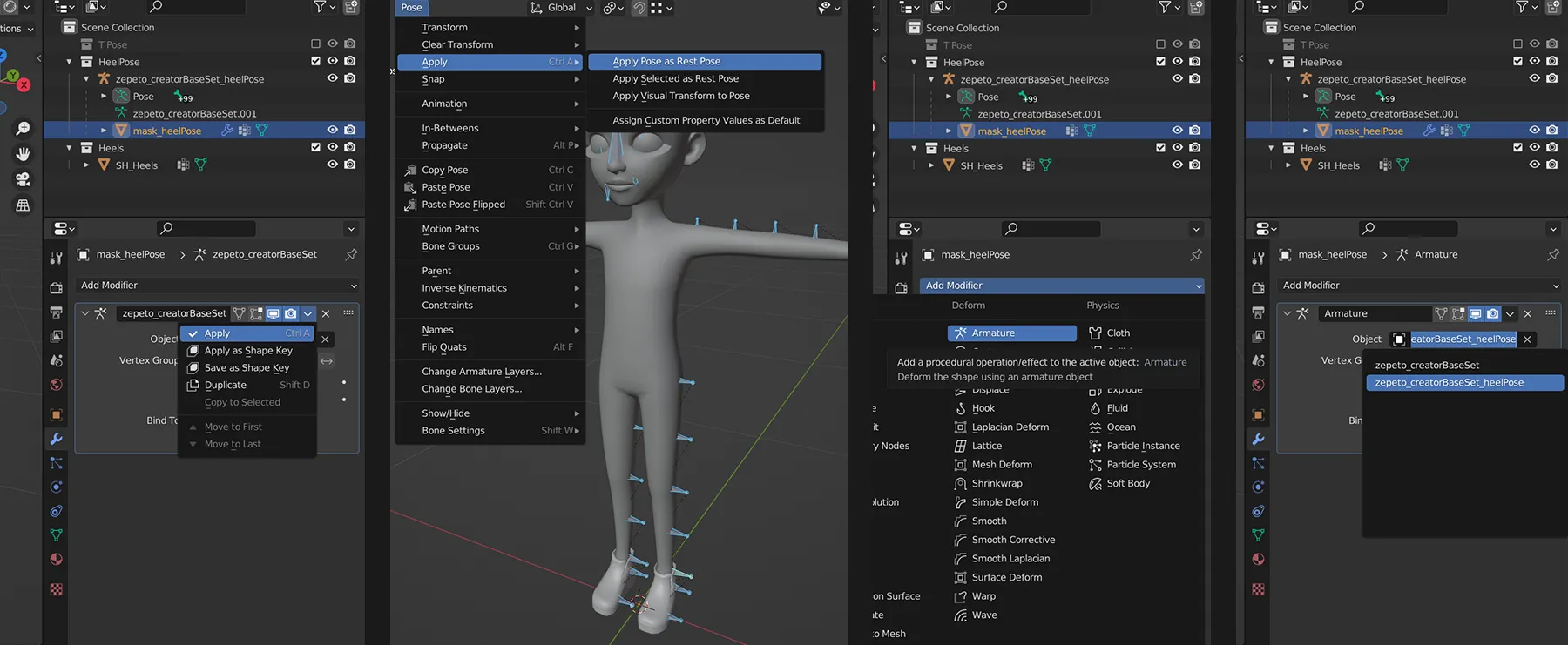Image resolution: width=1568 pixels, height=645 pixels.
Task: Open Clear Transform submenu in Pose menu
Action: (490, 44)
